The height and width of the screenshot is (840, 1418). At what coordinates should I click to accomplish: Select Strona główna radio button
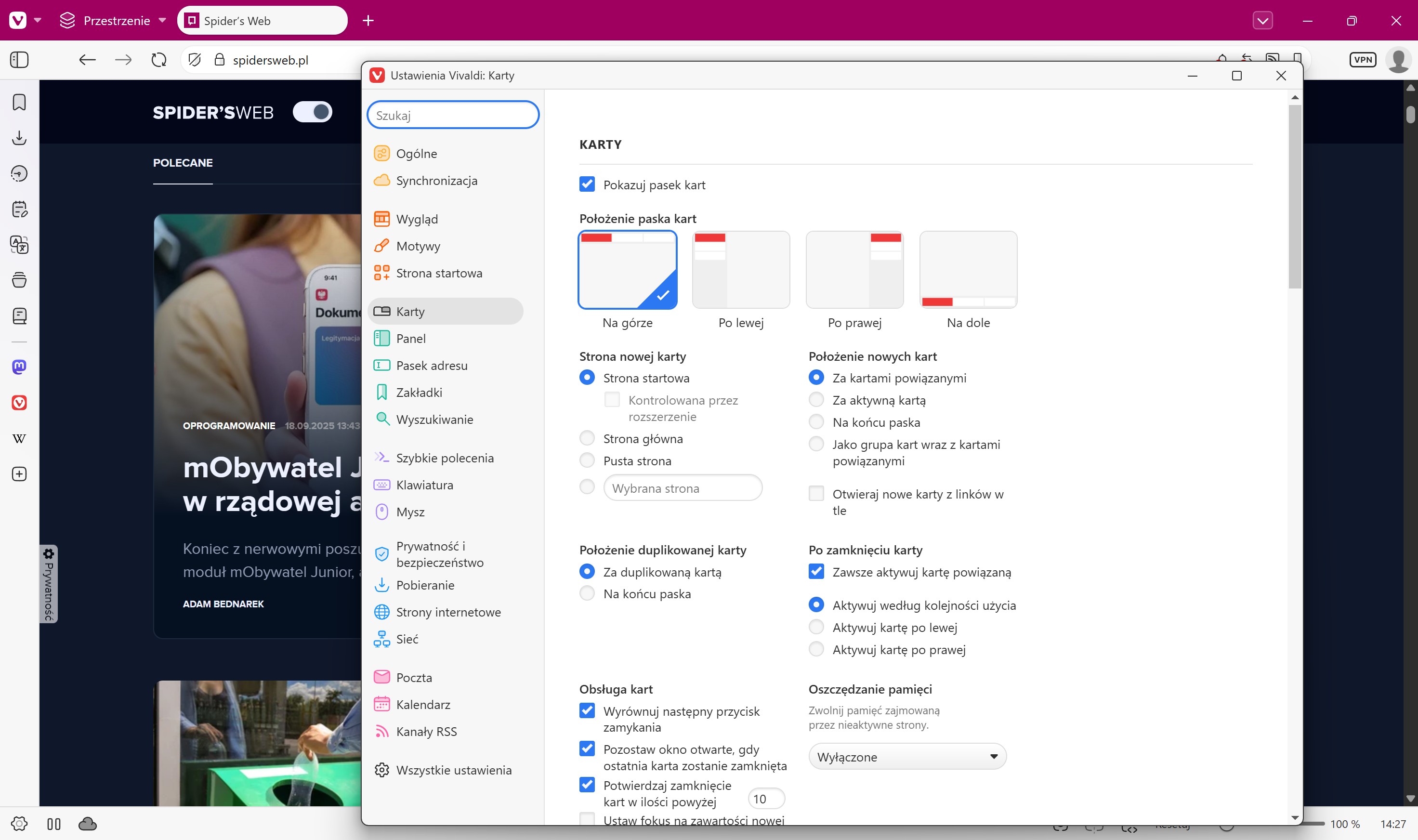point(587,438)
